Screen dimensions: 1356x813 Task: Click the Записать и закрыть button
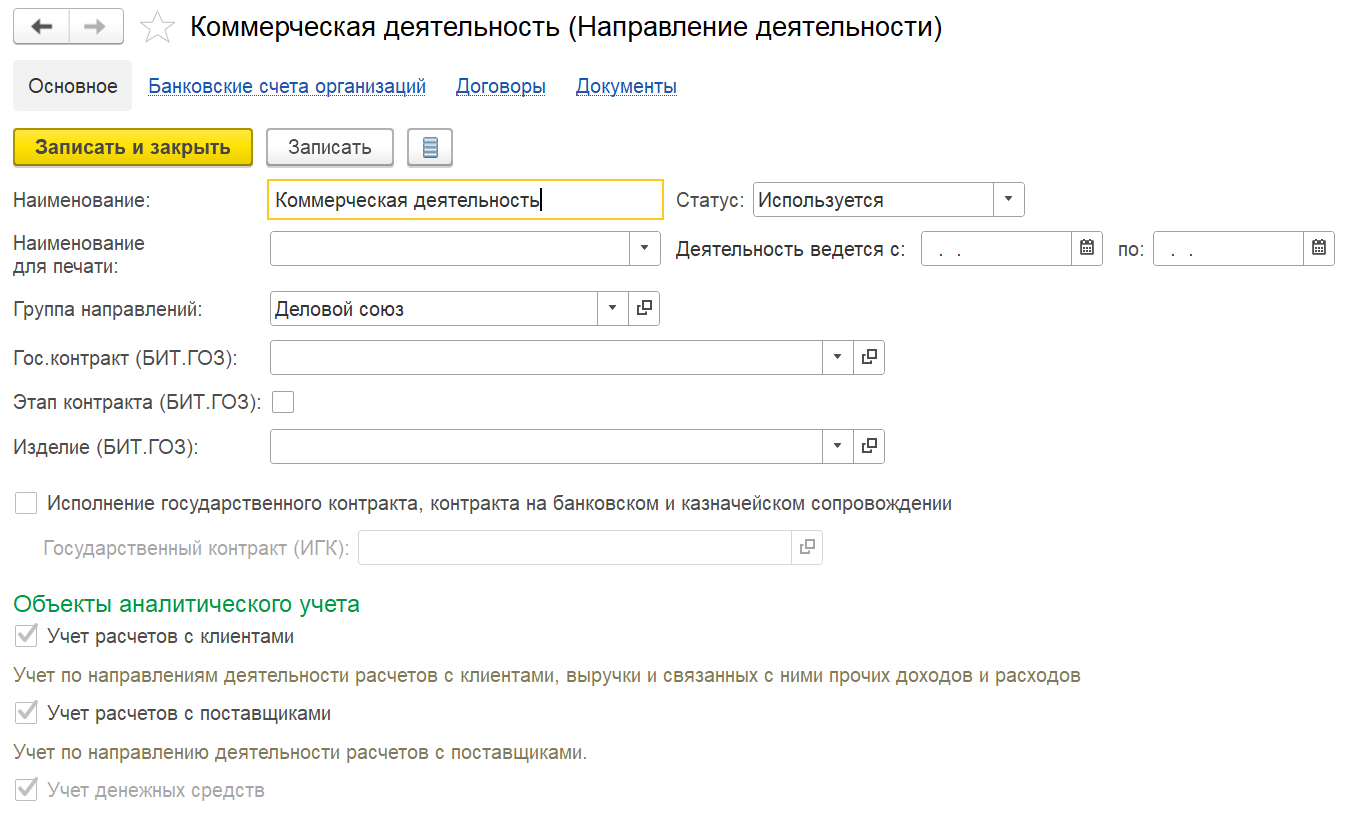pos(133,147)
